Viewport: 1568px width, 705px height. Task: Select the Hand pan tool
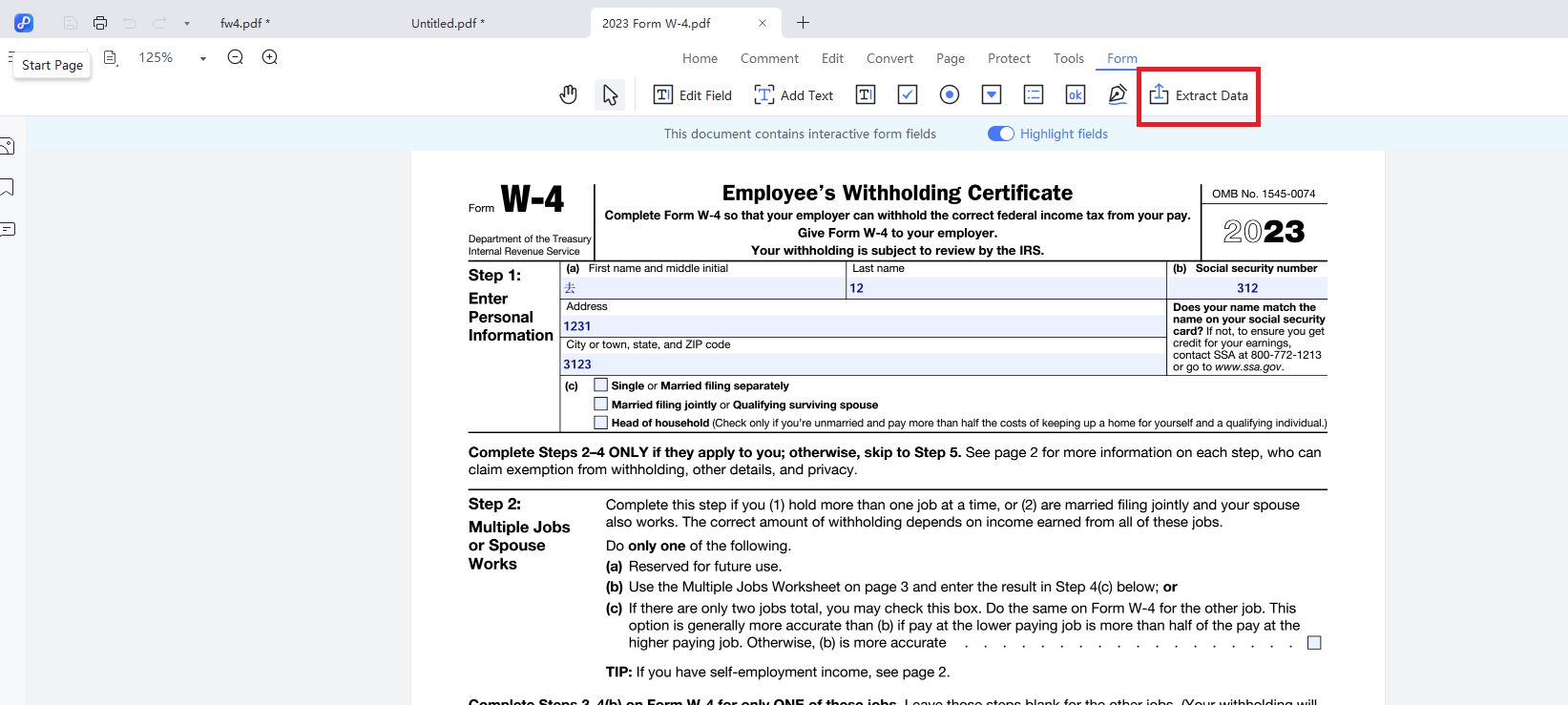click(x=569, y=94)
